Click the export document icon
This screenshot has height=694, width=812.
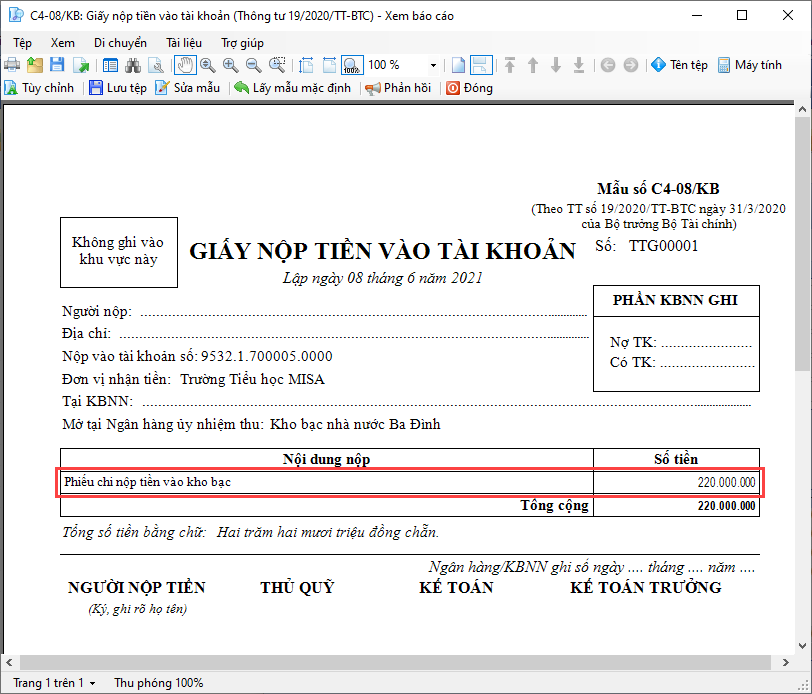point(80,65)
